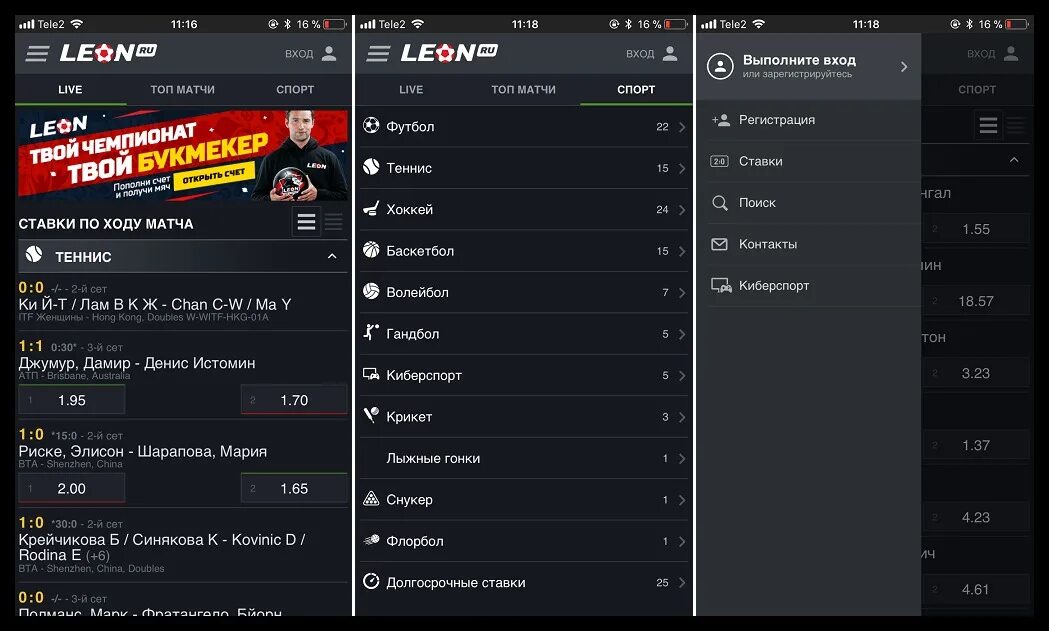Tap ОТКРЫТЬ СЧЕТ on the promo banner
1049x631 pixels.
click(214, 177)
